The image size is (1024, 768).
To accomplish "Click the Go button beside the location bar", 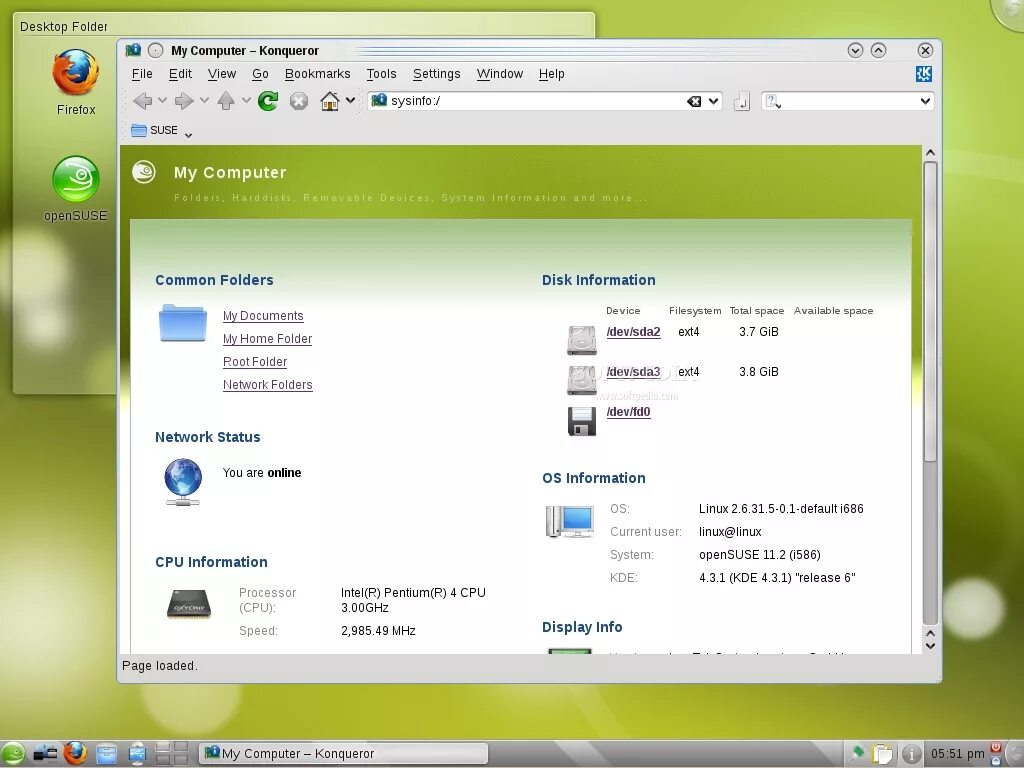I will [742, 101].
